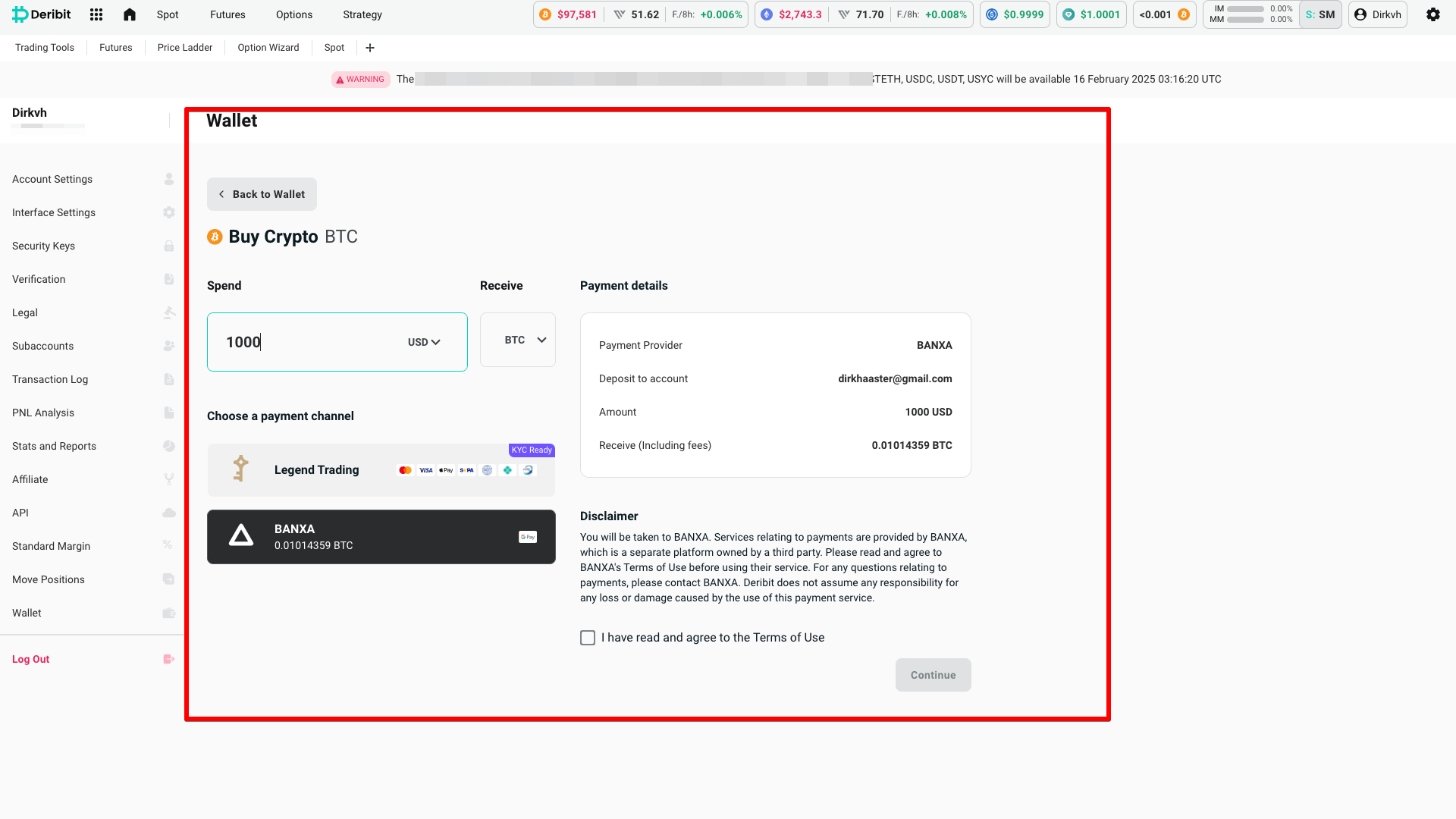Open the Options top menu
Viewport: 1456px width, 819px height.
pyautogui.click(x=294, y=14)
